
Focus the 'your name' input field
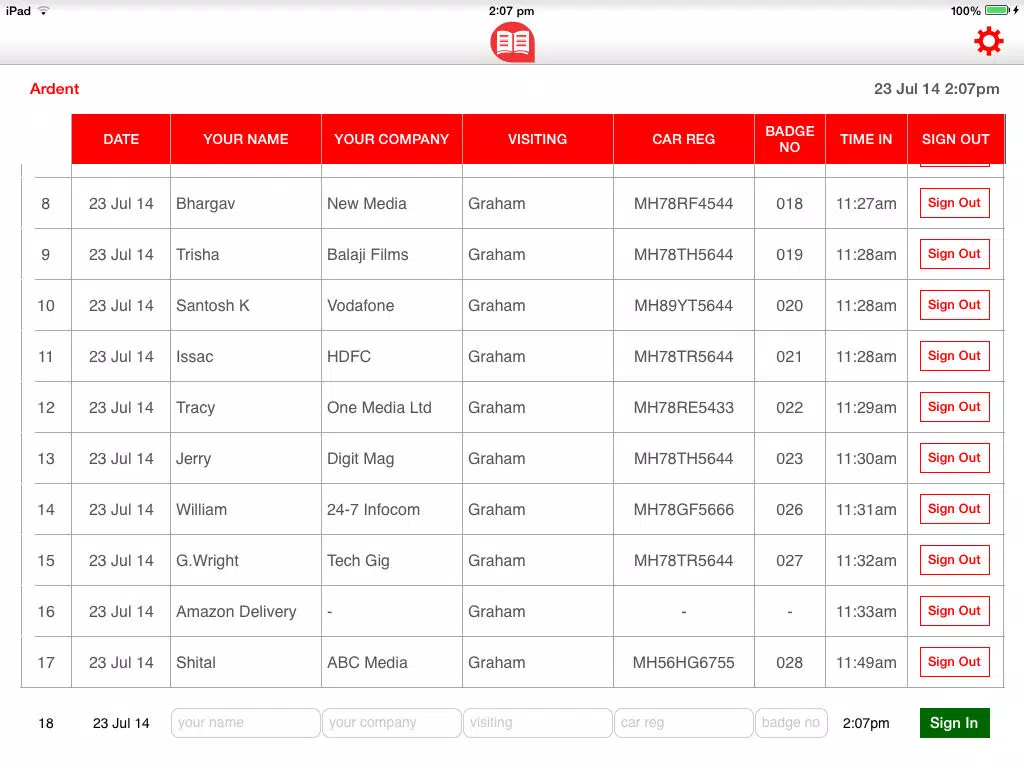pyautogui.click(x=246, y=723)
